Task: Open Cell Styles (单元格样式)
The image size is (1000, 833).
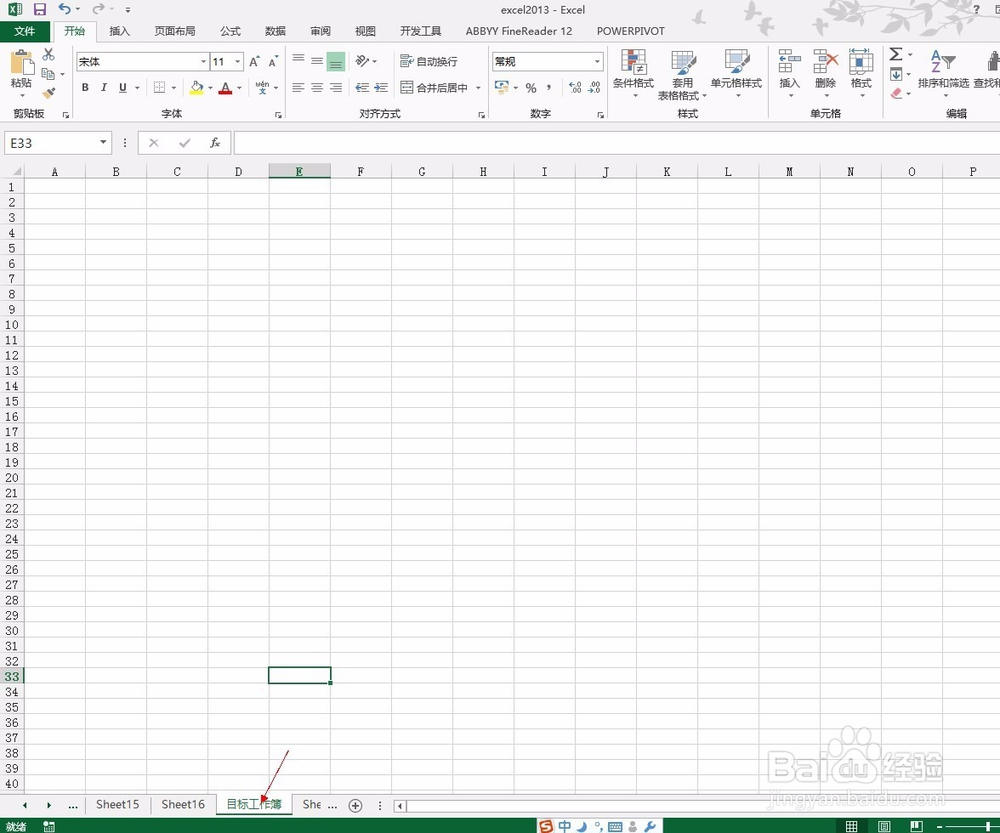Action: pyautogui.click(x=737, y=73)
